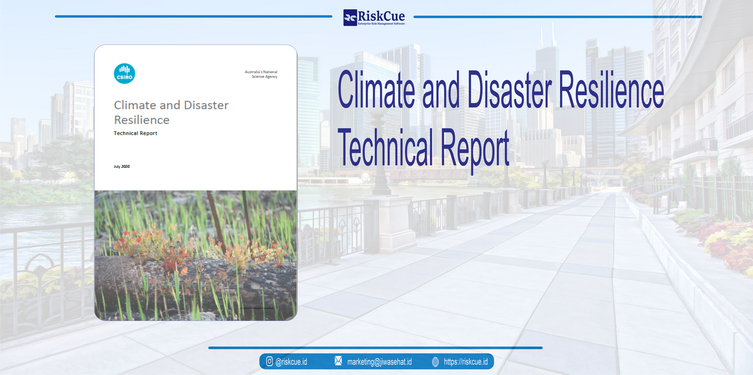Screen dimensions: 753x375
Task: Click the RiskCue logo at top
Action: 374,17
